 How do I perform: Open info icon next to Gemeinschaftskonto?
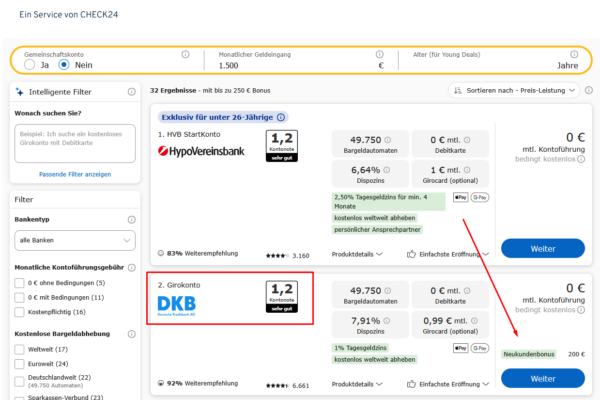[185, 54]
